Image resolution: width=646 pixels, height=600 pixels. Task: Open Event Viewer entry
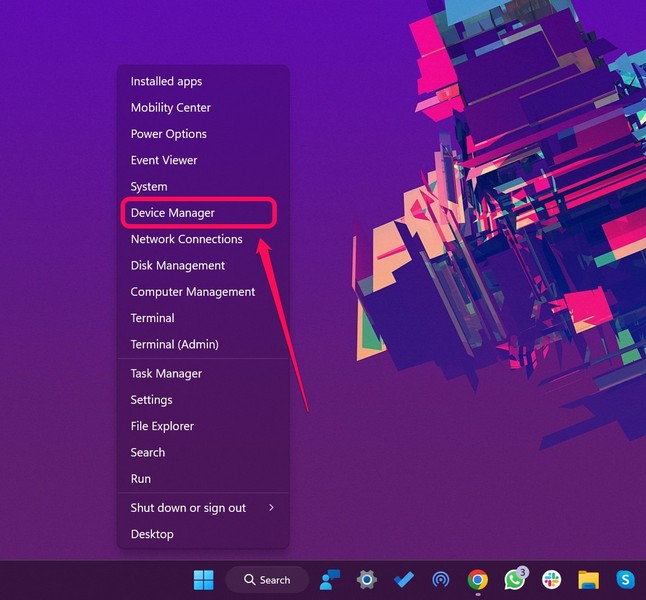pyautogui.click(x=164, y=160)
